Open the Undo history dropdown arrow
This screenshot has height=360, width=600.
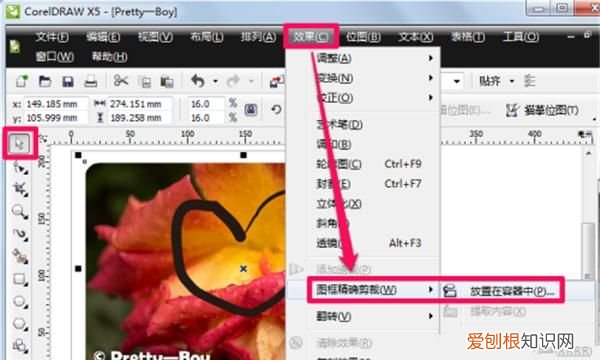[x=215, y=81]
